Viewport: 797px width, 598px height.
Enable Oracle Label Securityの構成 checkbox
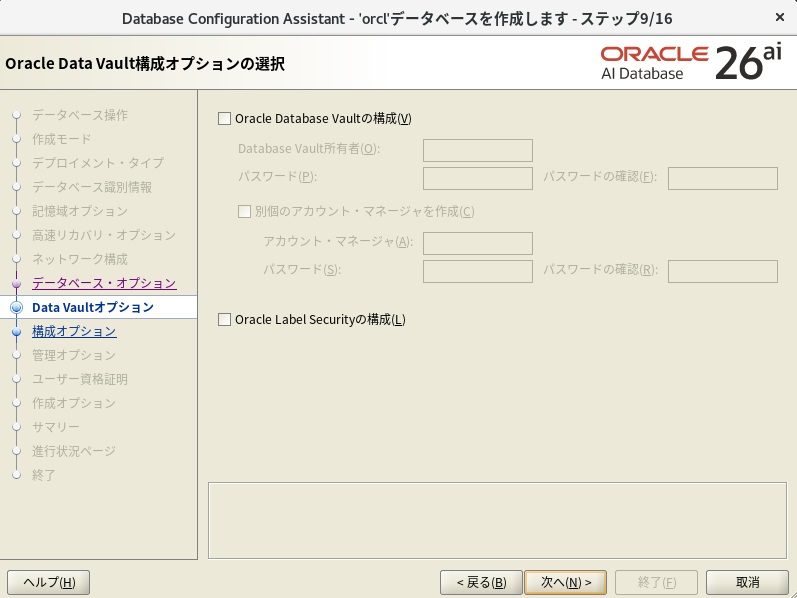point(224,319)
